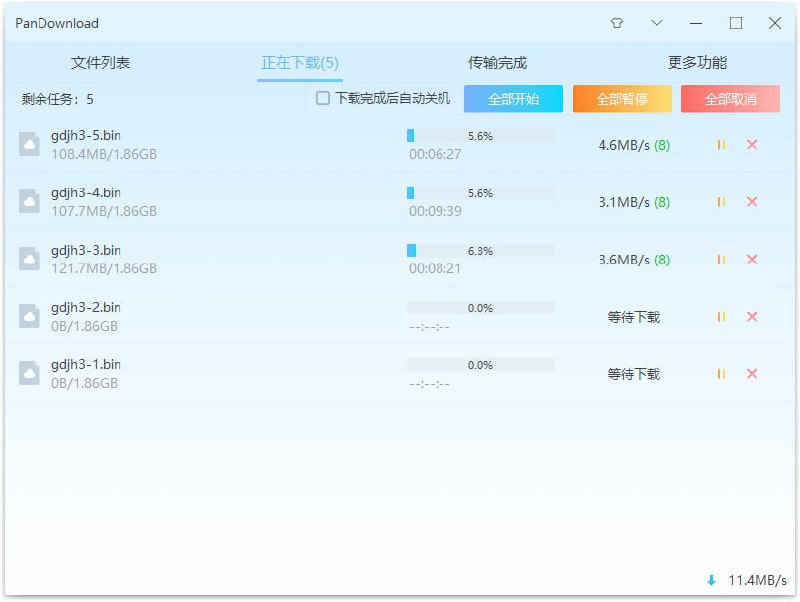Click the remaining time 00:09:39
This screenshot has height=602, width=800.
pos(435,211)
